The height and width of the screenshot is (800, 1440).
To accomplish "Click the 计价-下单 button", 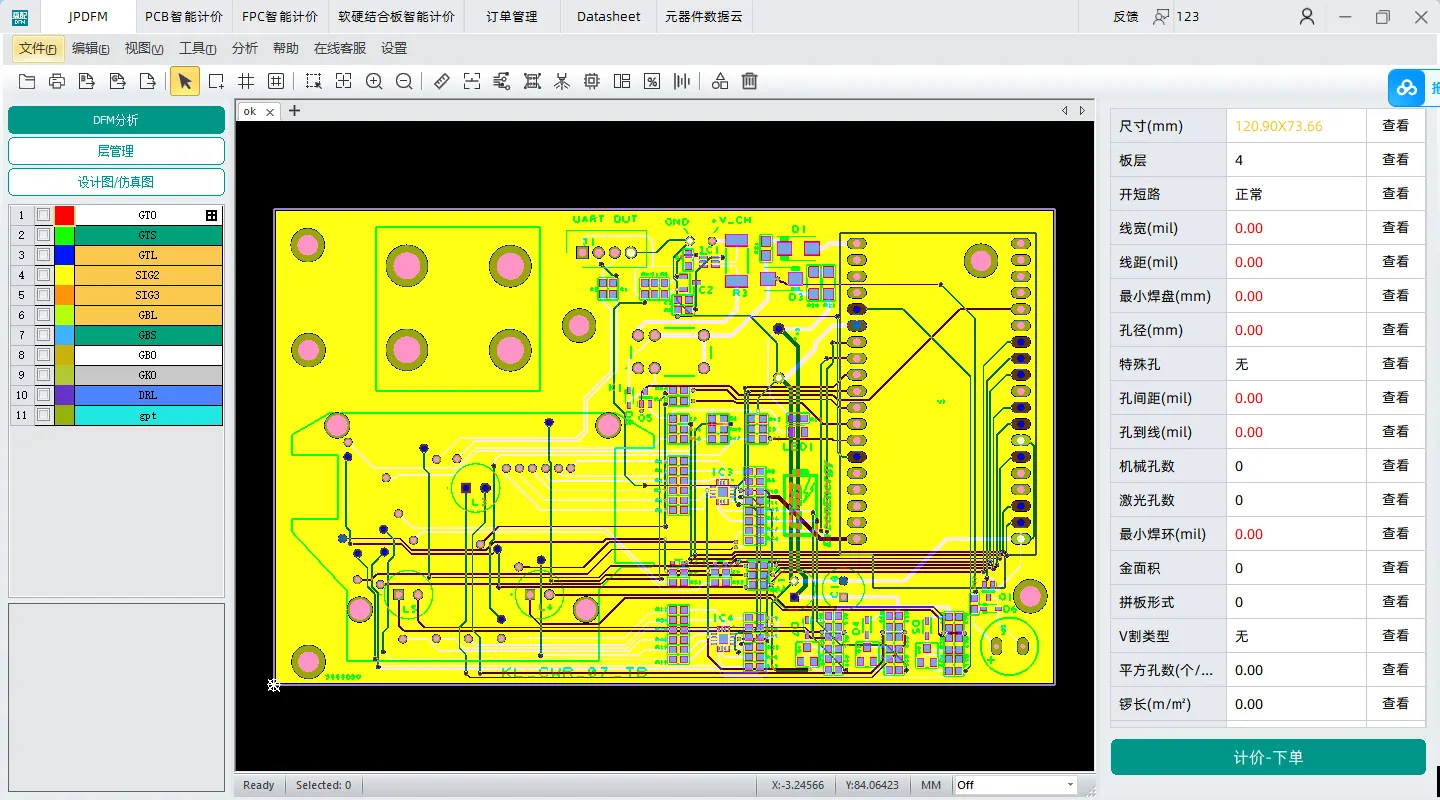I will [x=1268, y=757].
